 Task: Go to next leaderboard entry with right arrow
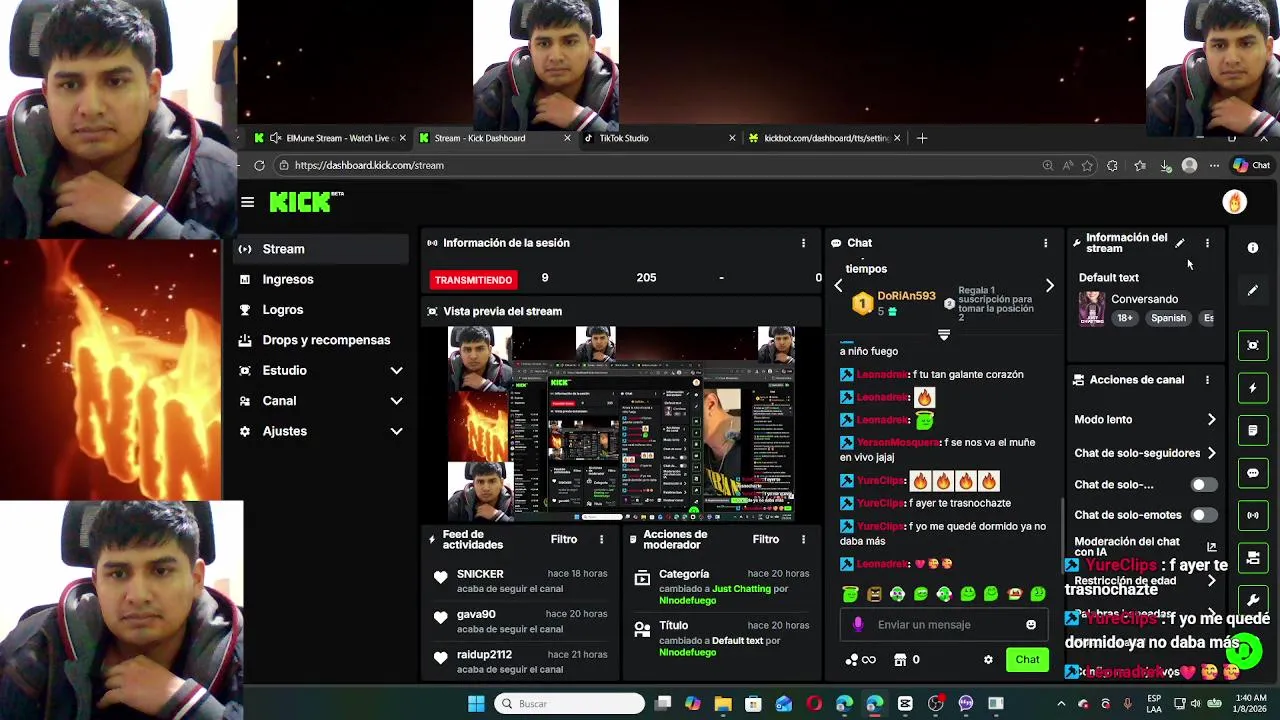pyautogui.click(x=1049, y=286)
